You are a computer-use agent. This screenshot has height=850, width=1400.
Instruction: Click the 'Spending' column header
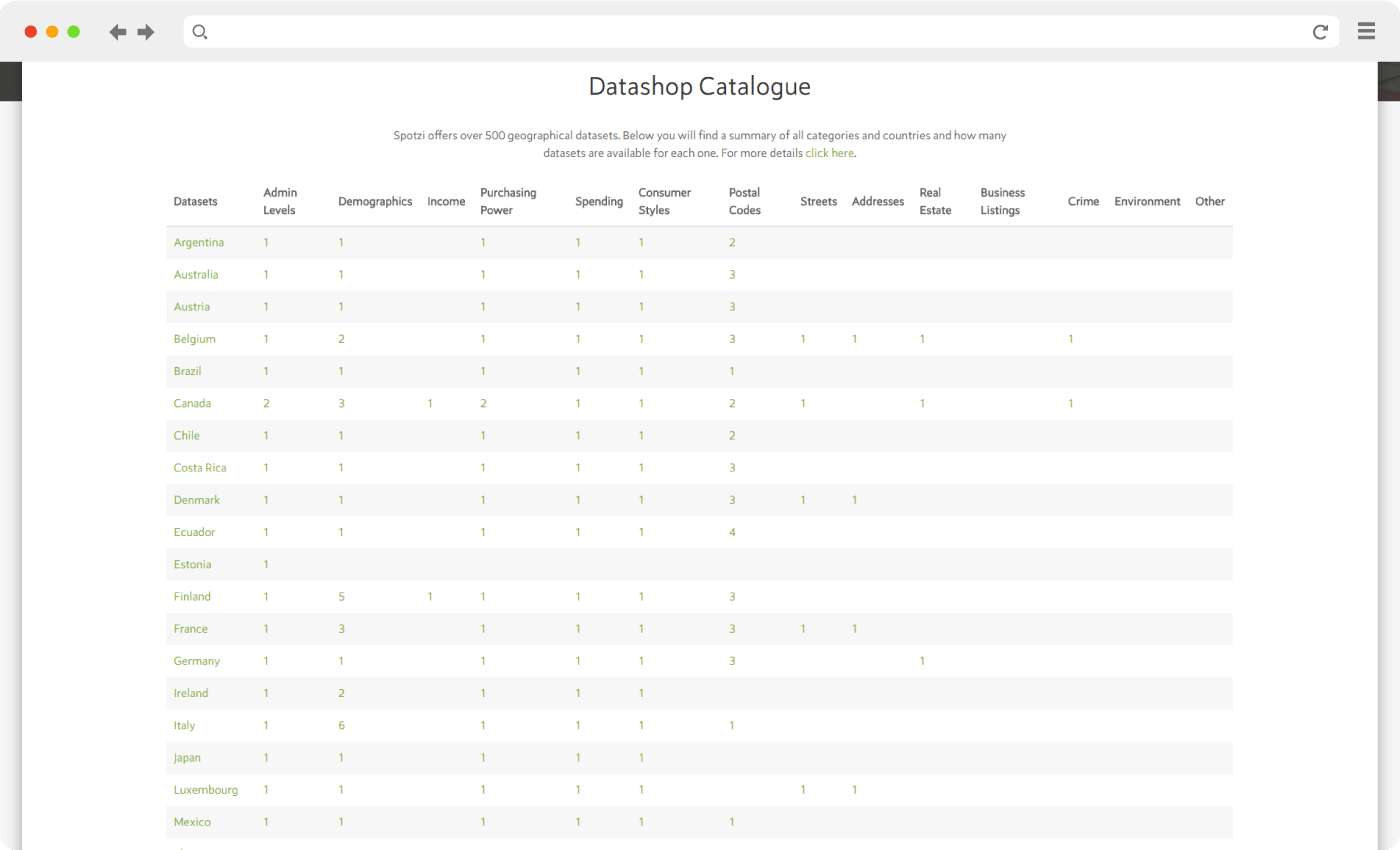pyautogui.click(x=599, y=201)
